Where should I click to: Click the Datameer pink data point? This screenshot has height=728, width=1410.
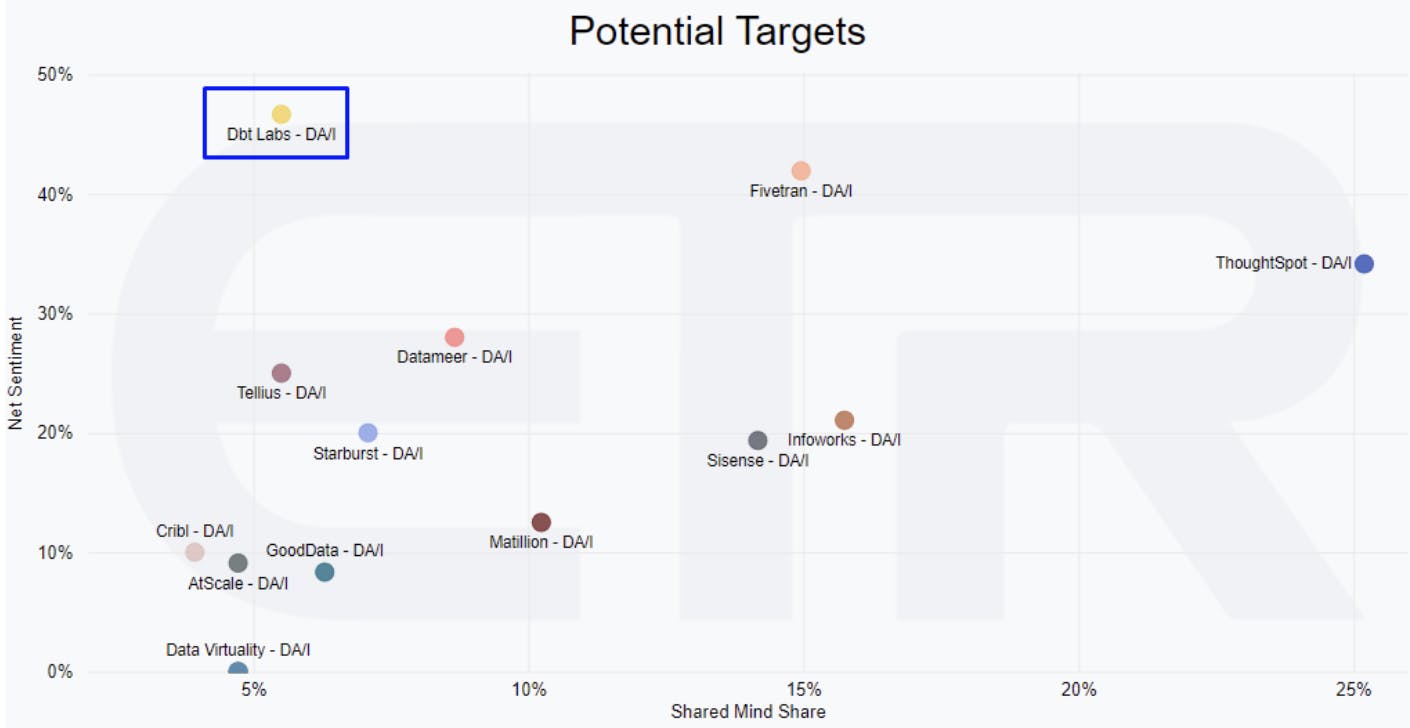(x=454, y=337)
